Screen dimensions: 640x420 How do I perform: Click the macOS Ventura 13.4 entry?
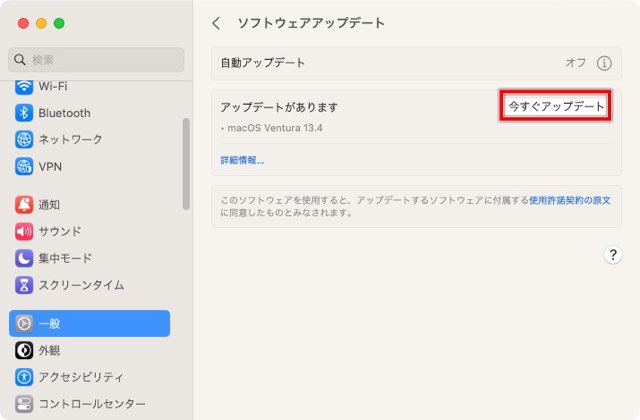[274, 128]
